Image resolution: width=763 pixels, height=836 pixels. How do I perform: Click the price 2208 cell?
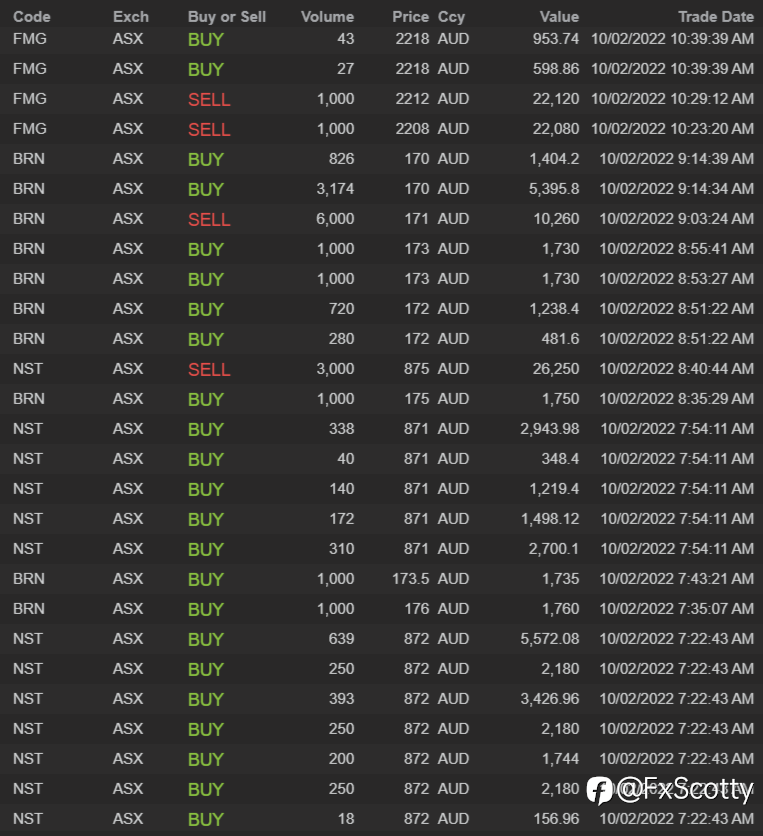(412, 128)
